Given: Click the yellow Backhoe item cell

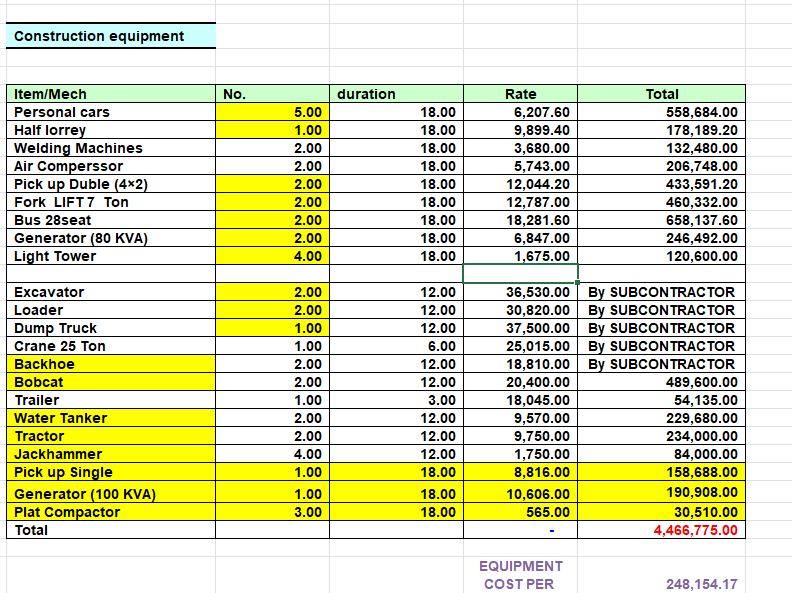Looking at the screenshot, I should point(110,364).
